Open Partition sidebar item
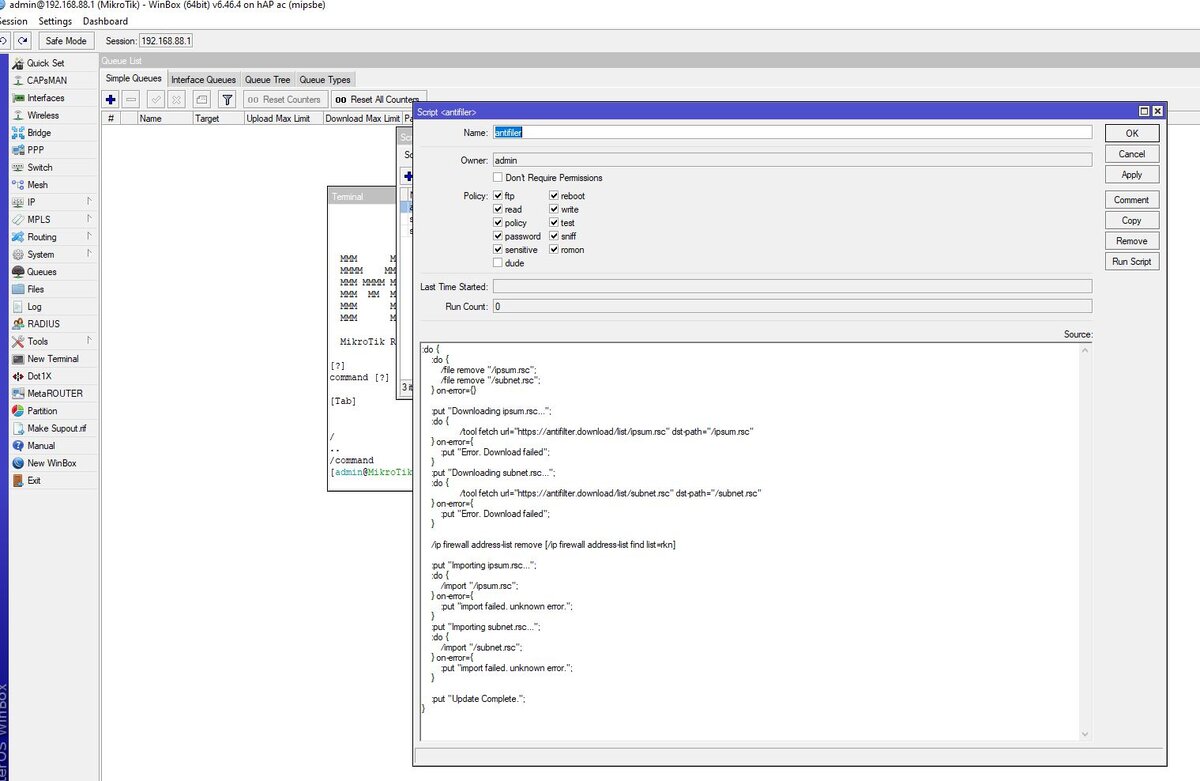 pyautogui.click(x=42, y=411)
